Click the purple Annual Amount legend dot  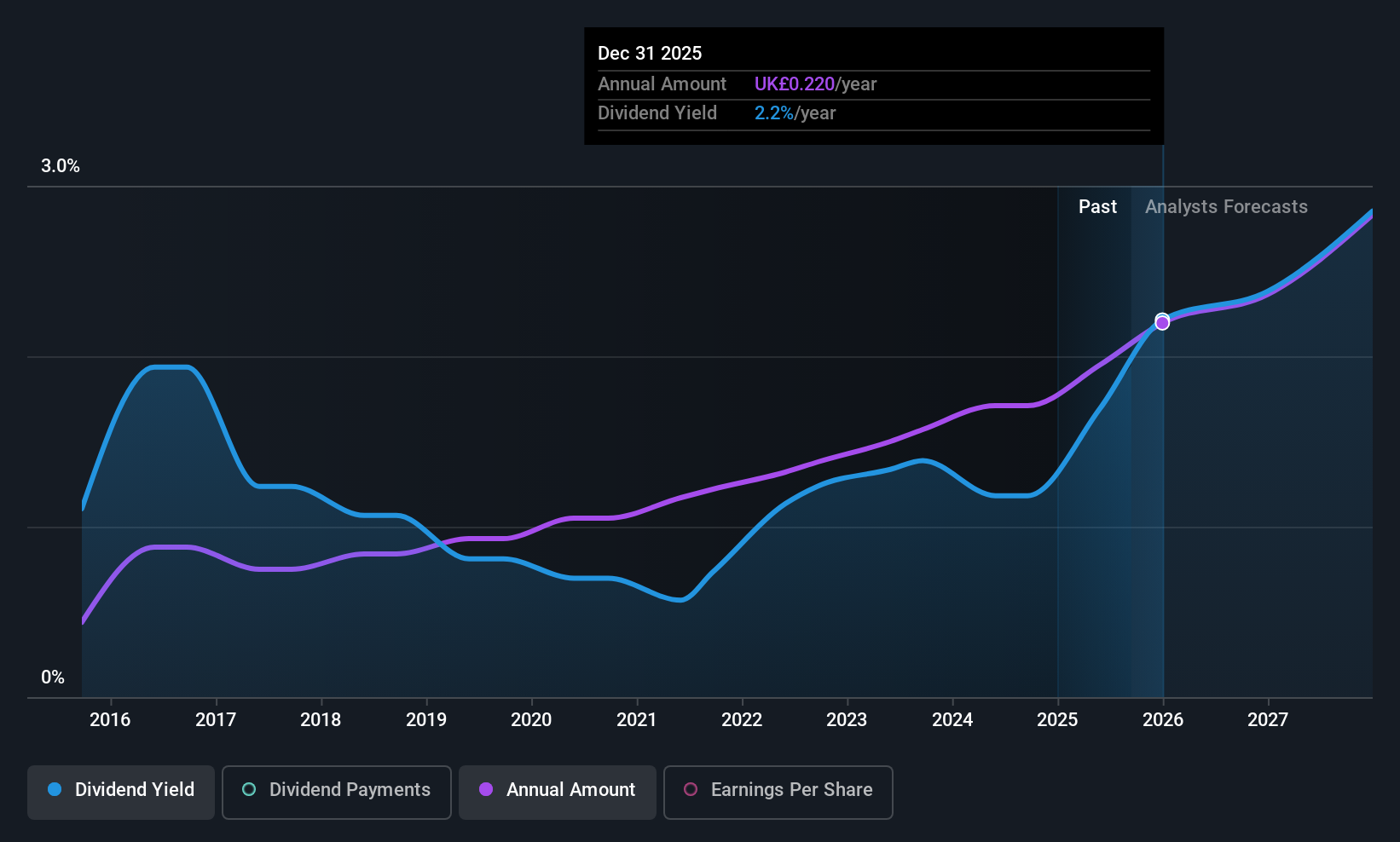coord(486,789)
